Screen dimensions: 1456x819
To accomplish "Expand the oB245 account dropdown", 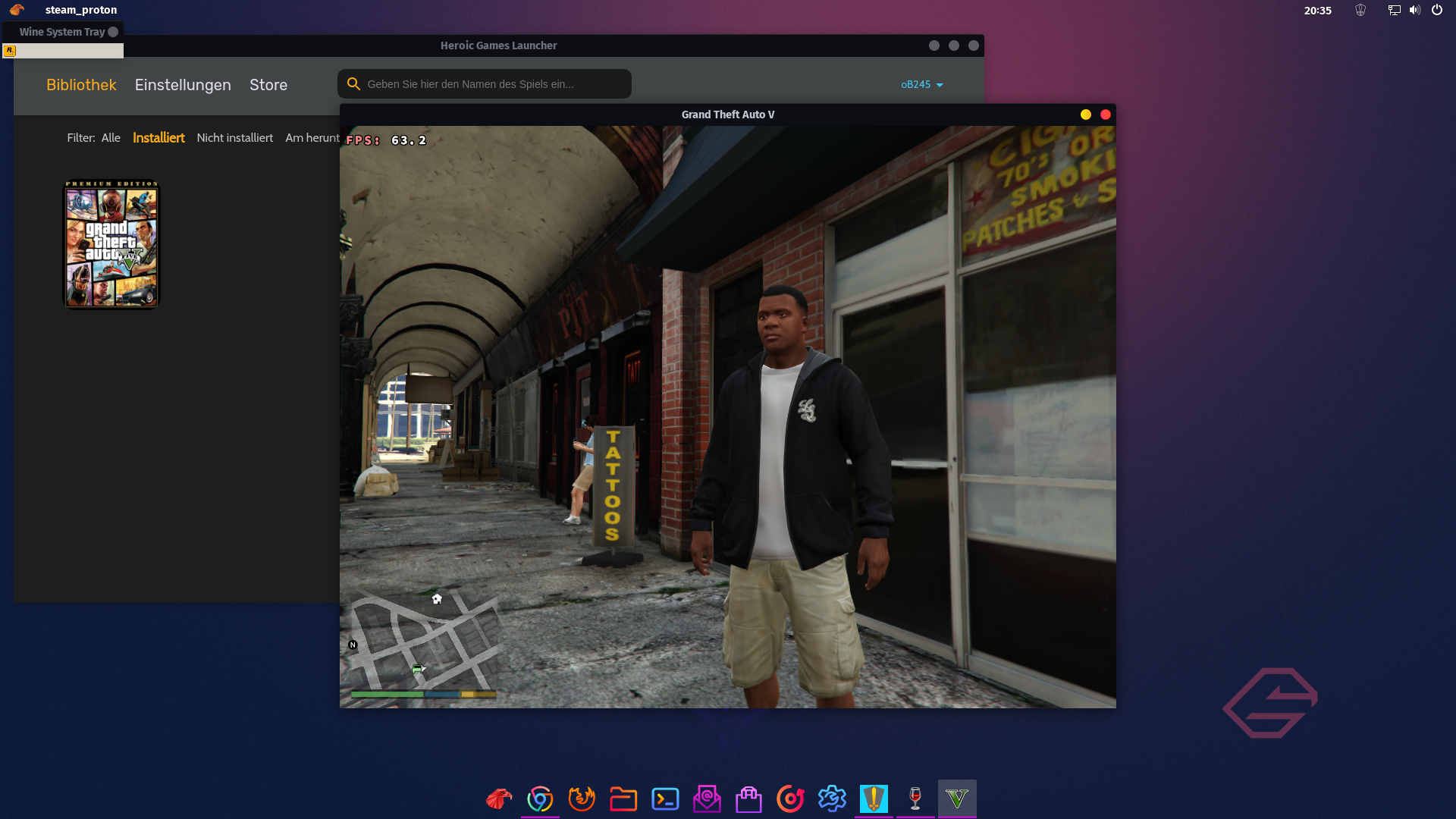I will (921, 84).
